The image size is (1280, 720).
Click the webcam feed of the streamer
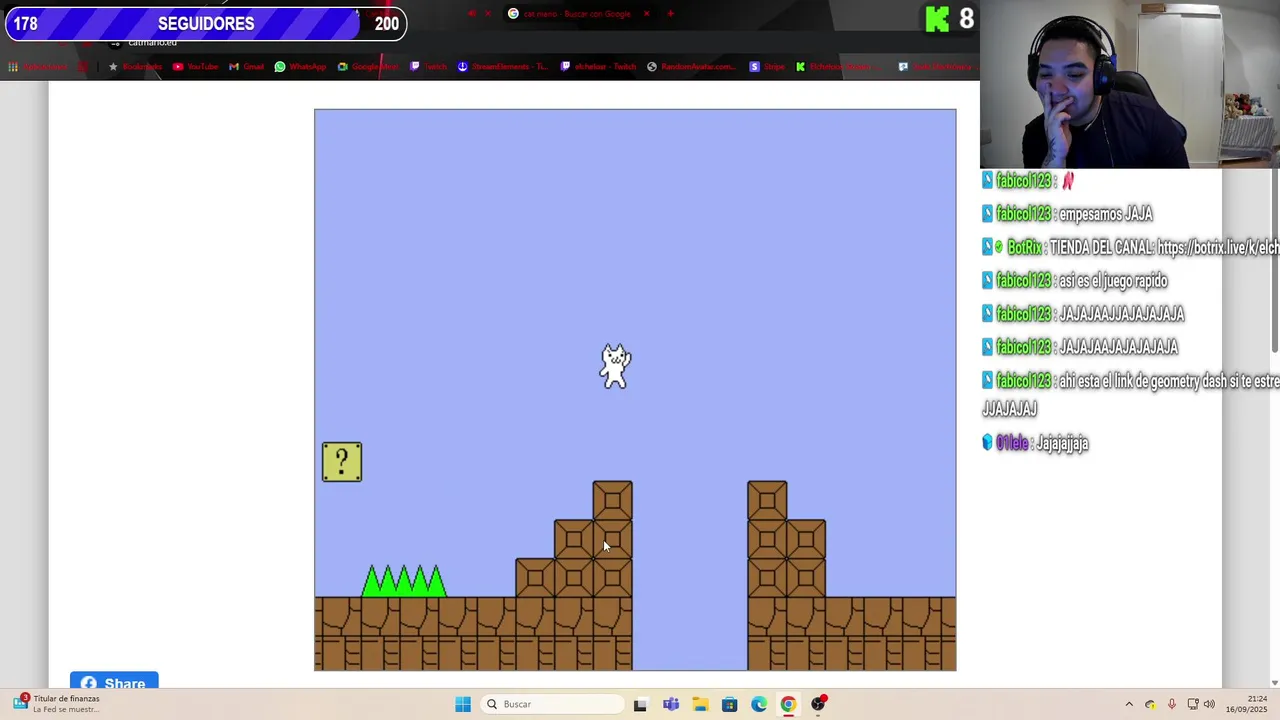click(x=1130, y=84)
